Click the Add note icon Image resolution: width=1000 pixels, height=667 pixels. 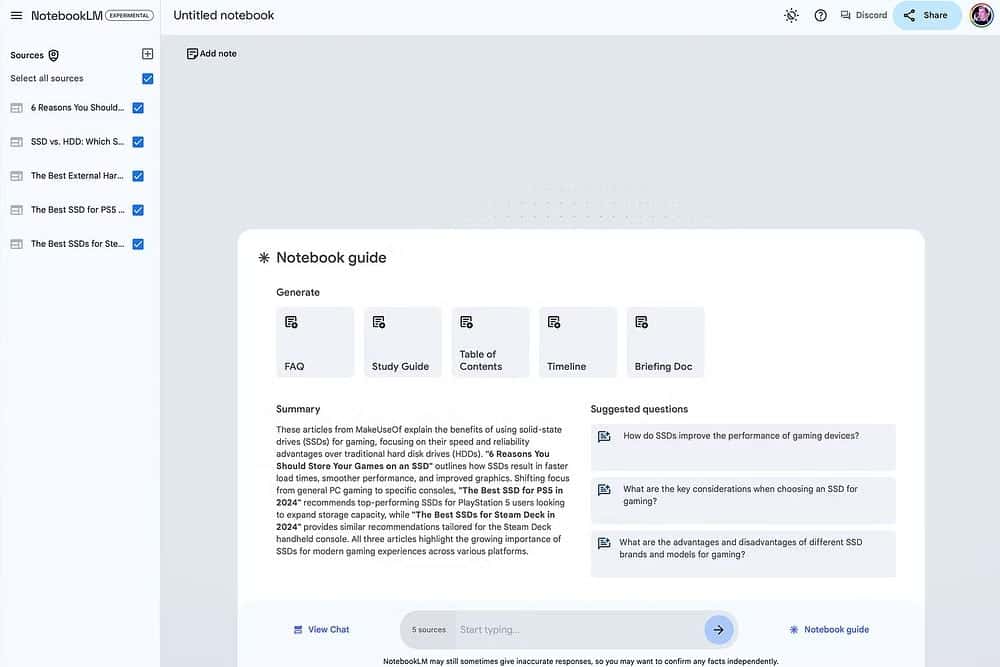(x=190, y=52)
